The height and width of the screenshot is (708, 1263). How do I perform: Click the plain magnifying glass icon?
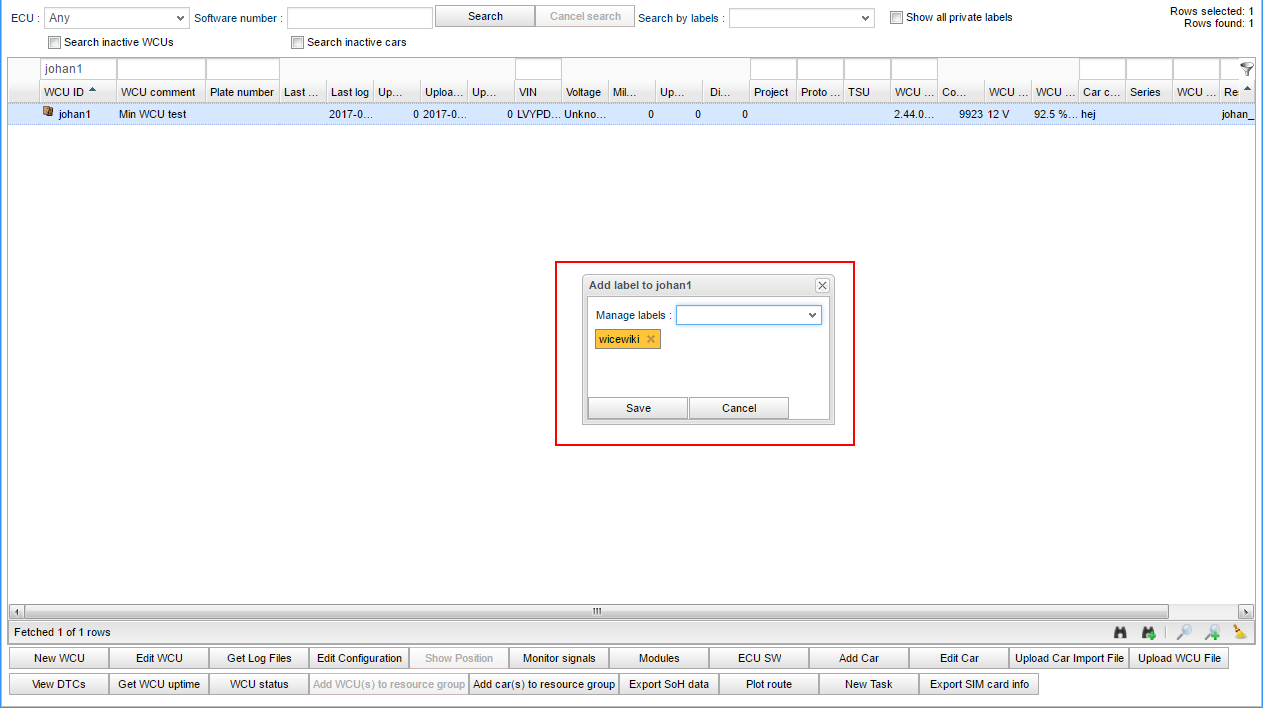1184,632
